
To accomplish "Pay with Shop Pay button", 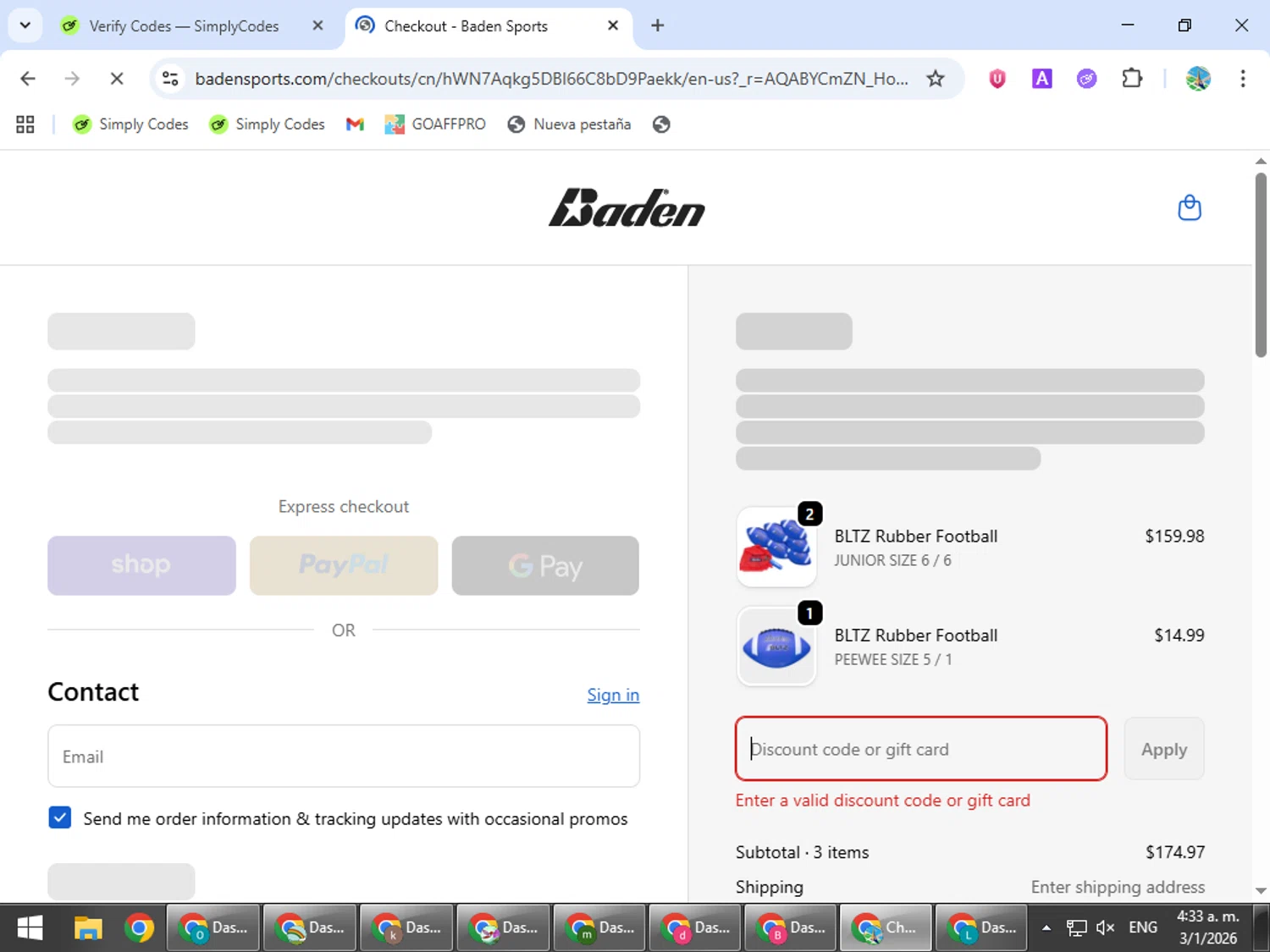I will point(141,565).
